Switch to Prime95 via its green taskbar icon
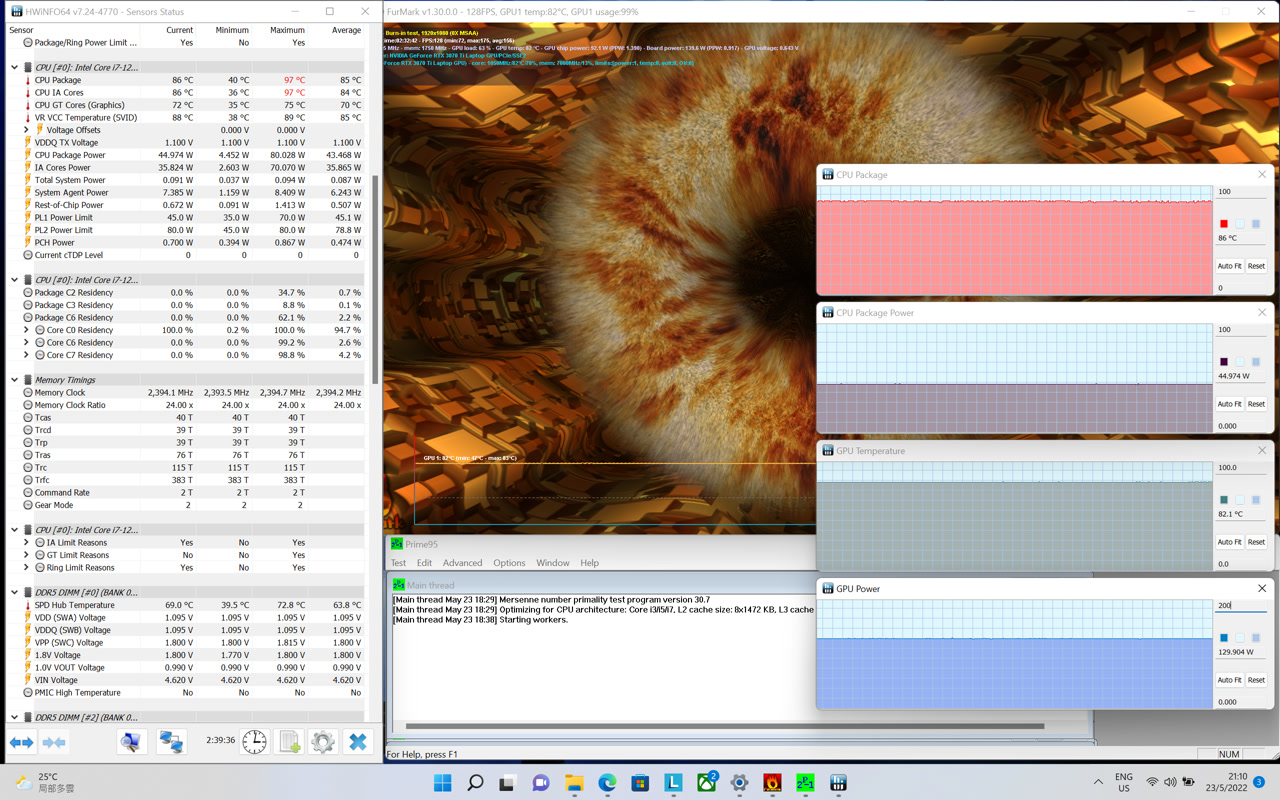 [x=805, y=783]
